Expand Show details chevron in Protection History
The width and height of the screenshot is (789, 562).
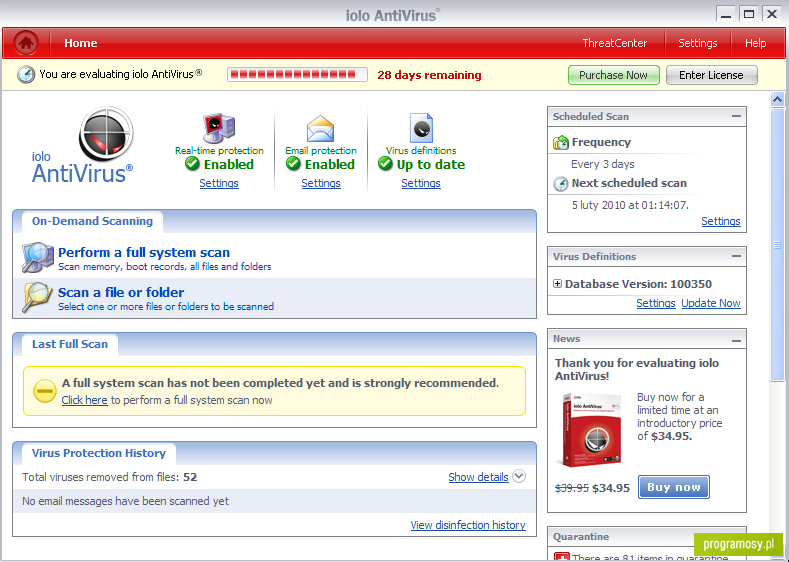[x=519, y=476]
